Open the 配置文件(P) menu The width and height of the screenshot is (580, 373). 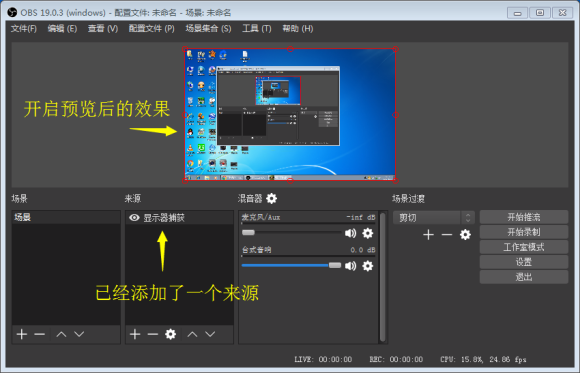click(x=152, y=28)
